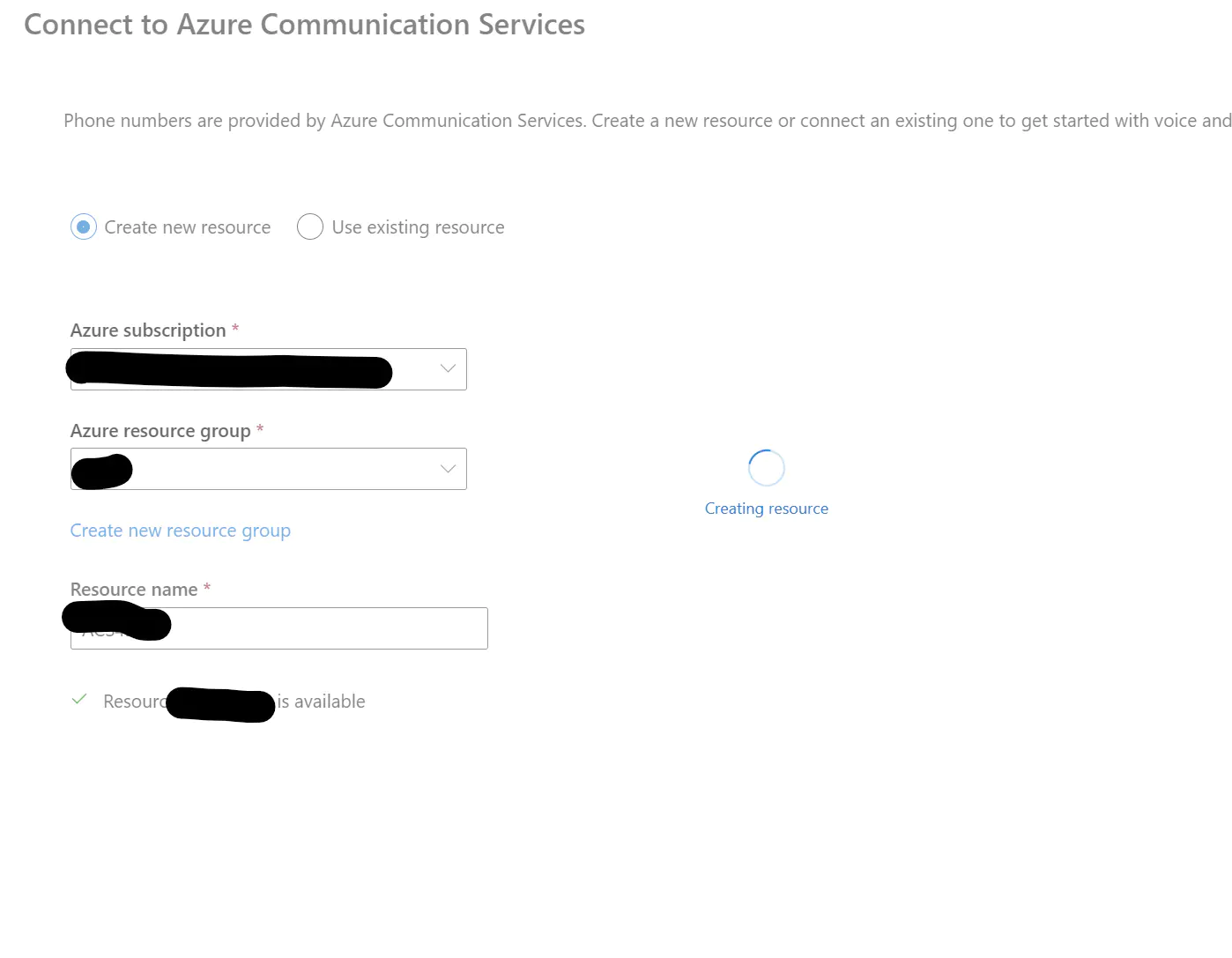Click the green availability checkmark icon
The width and height of the screenshot is (1232, 958).
point(79,700)
